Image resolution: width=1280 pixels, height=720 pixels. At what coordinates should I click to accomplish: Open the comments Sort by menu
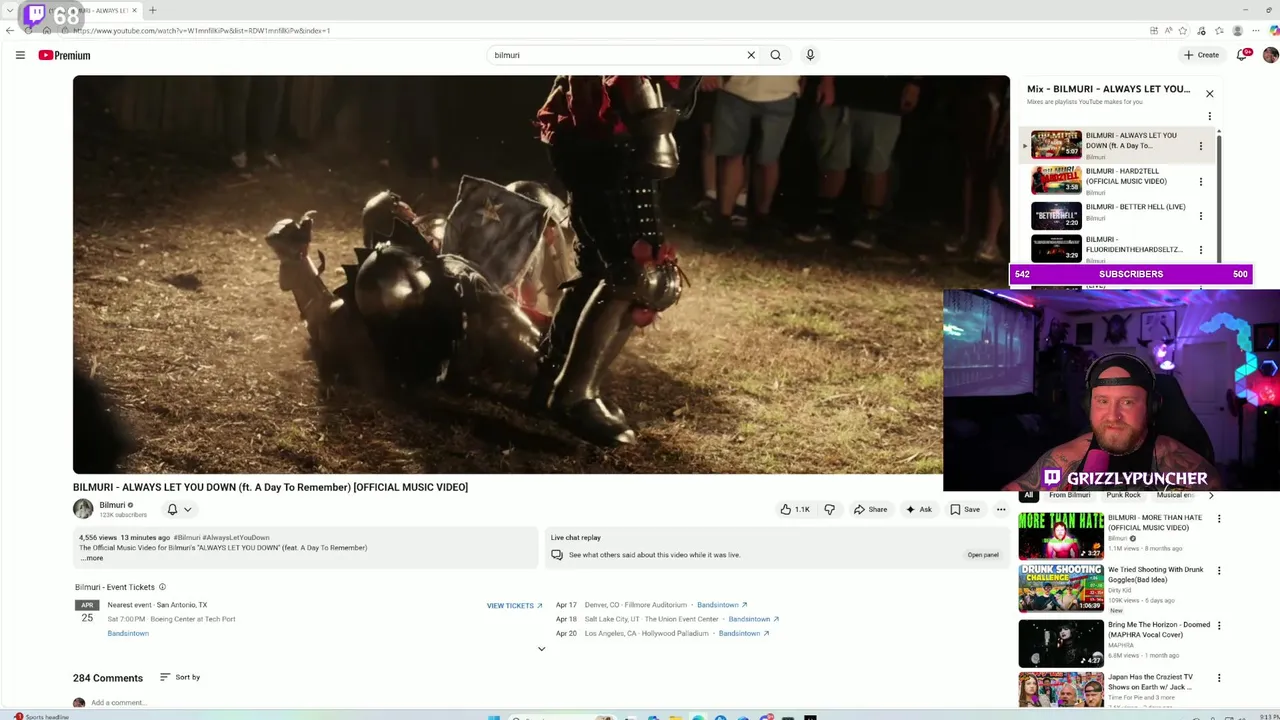(x=180, y=677)
